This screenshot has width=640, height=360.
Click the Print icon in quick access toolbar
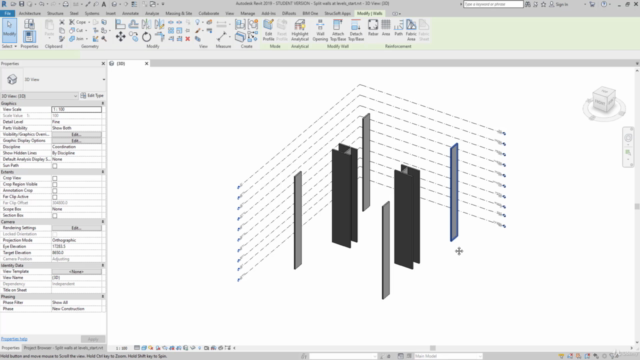tap(66, 4)
